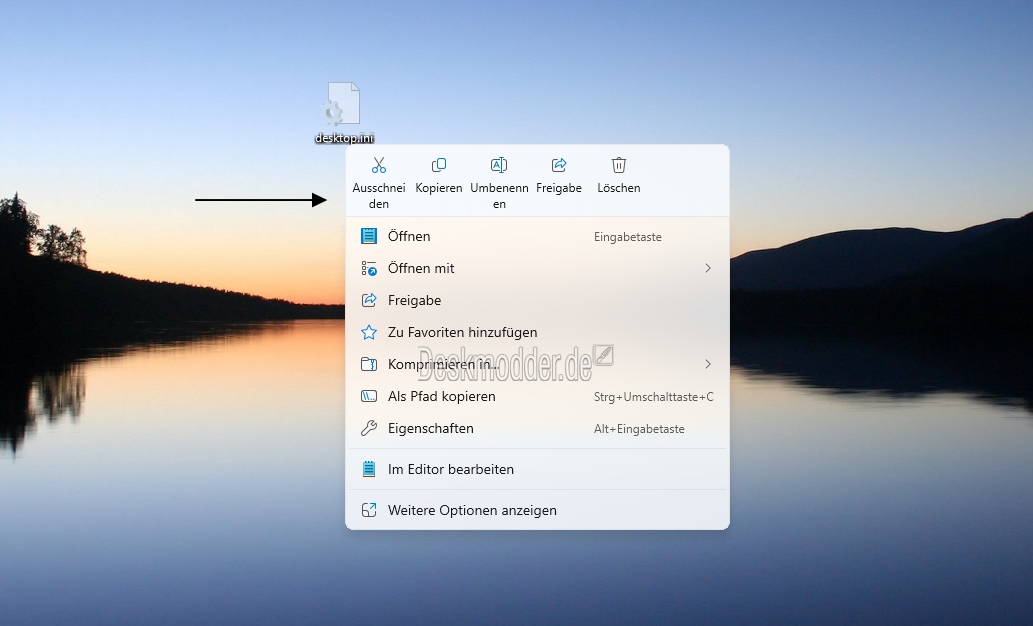The height and width of the screenshot is (626, 1033).
Task: Click the Kopieren icon
Action: click(439, 165)
